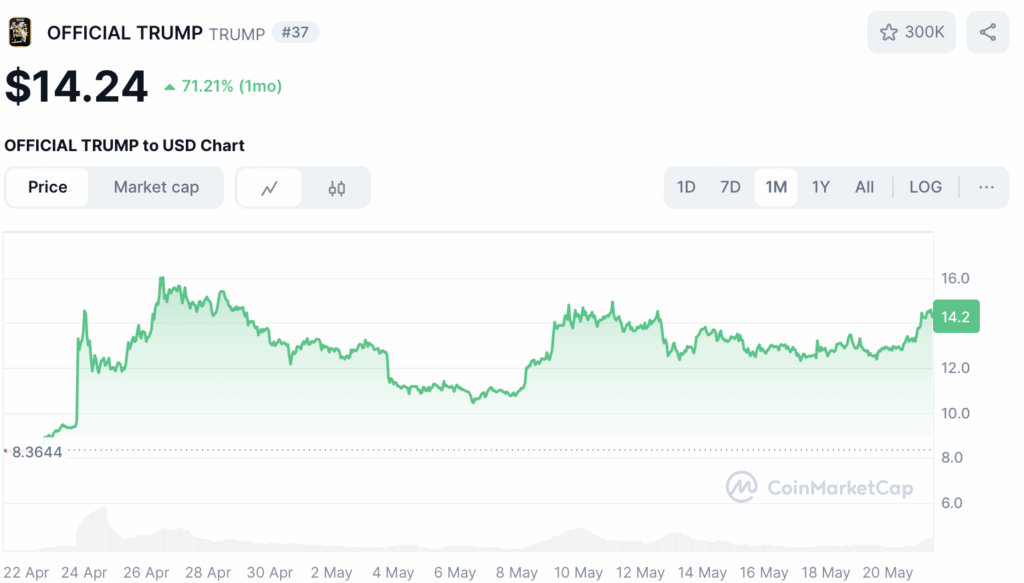Select the Price tab
1024x583 pixels.
(47, 187)
